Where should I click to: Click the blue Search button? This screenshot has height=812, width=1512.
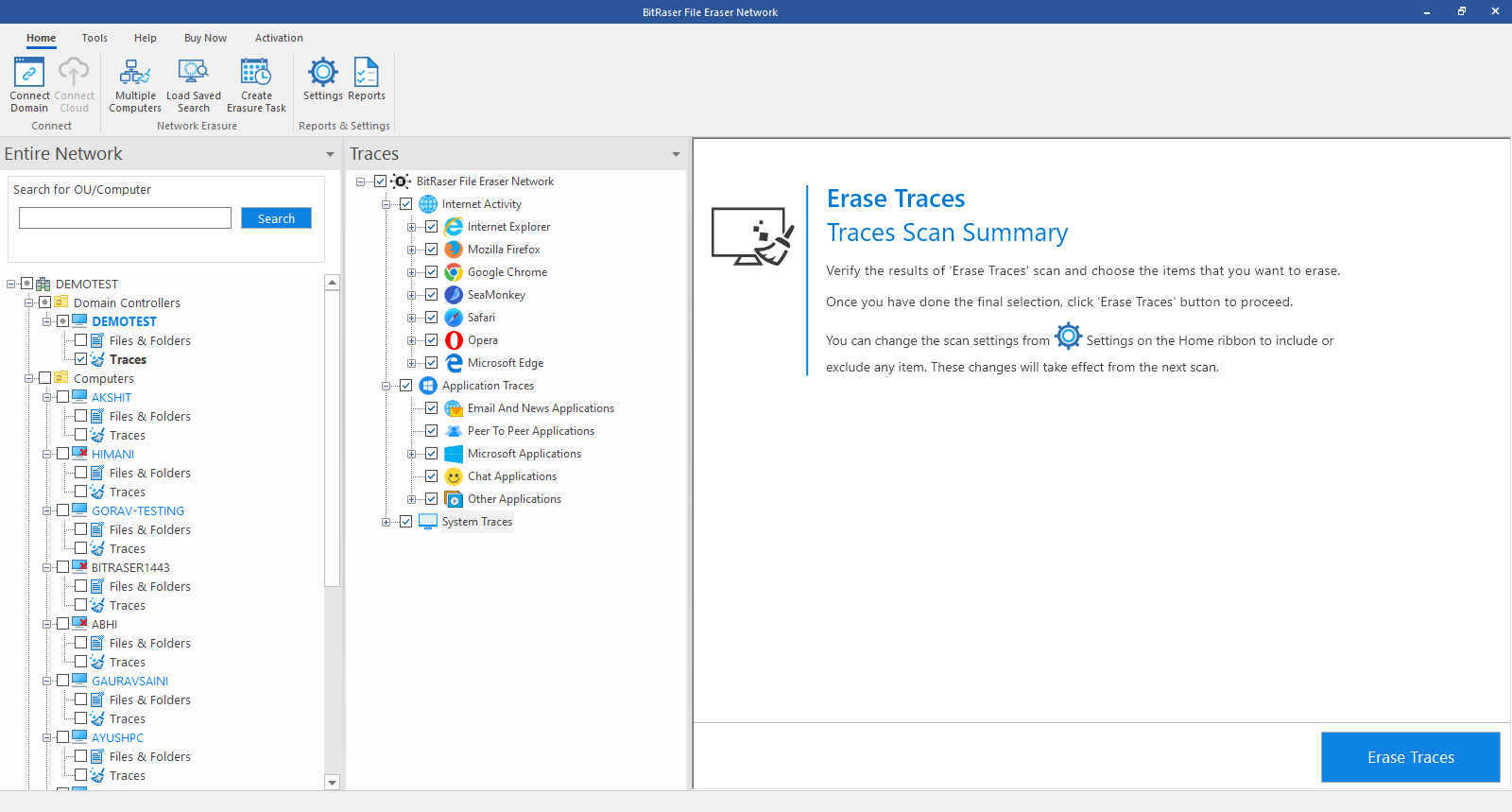(x=276, y=218)
